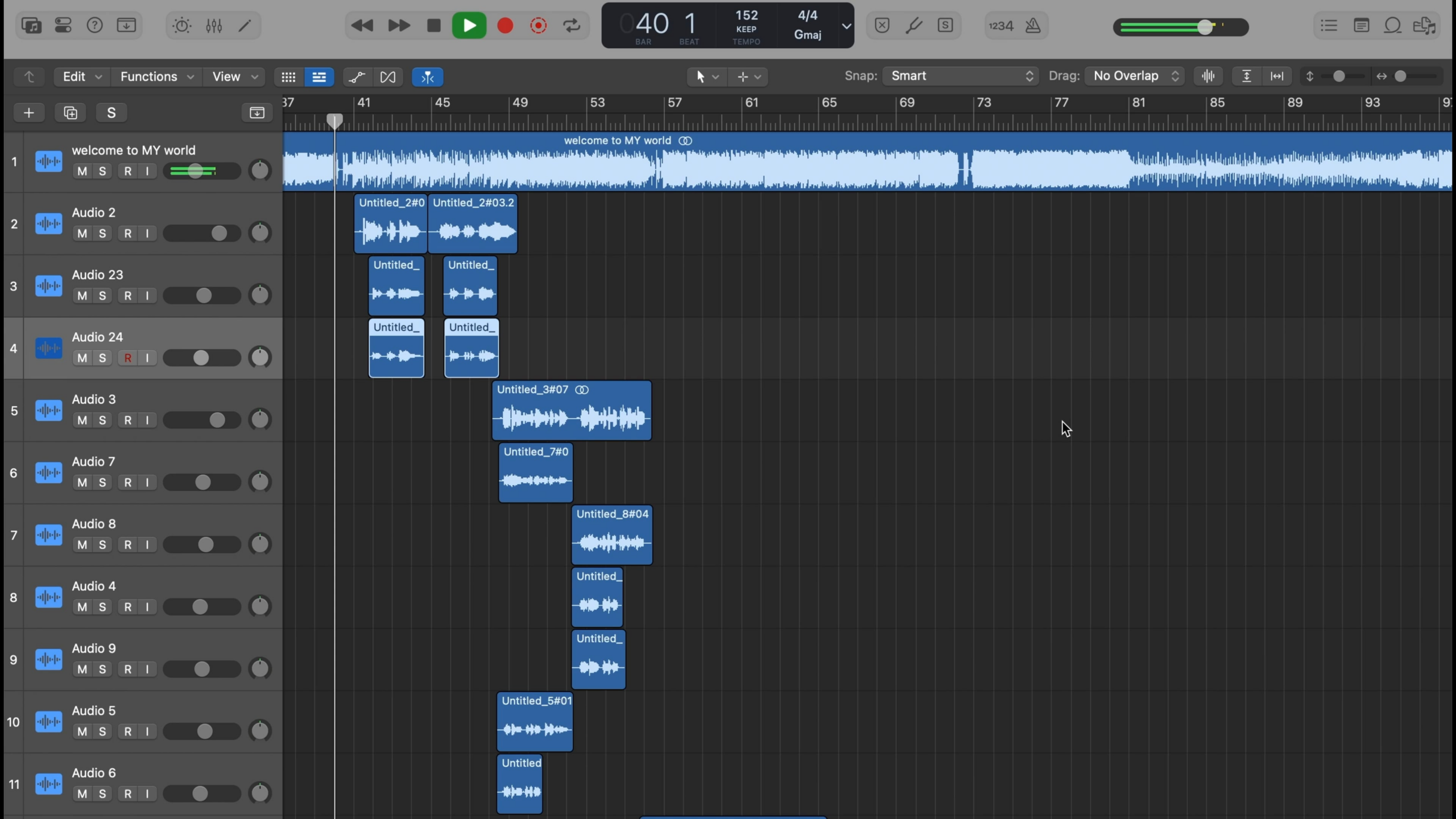The height and width of the screenshot is (819, 1456).
Task: Select the marquee/box selection tool
Action: pyautogui.click(x=743, y=77)
